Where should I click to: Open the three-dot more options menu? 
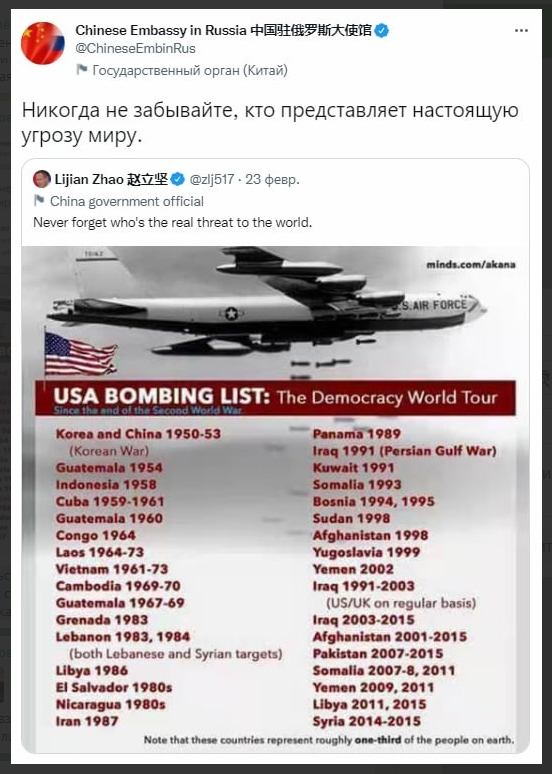521,31
